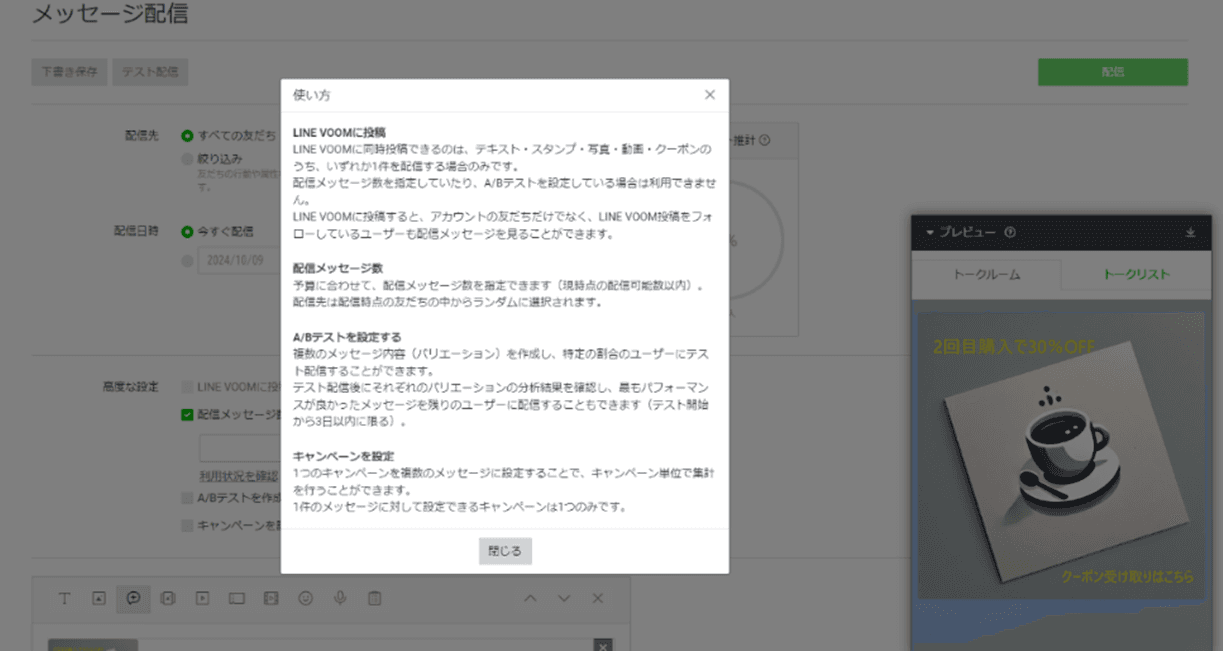Select the rich message speech bubble icon
Screen dimensions: 1223x651
point(133,598)
